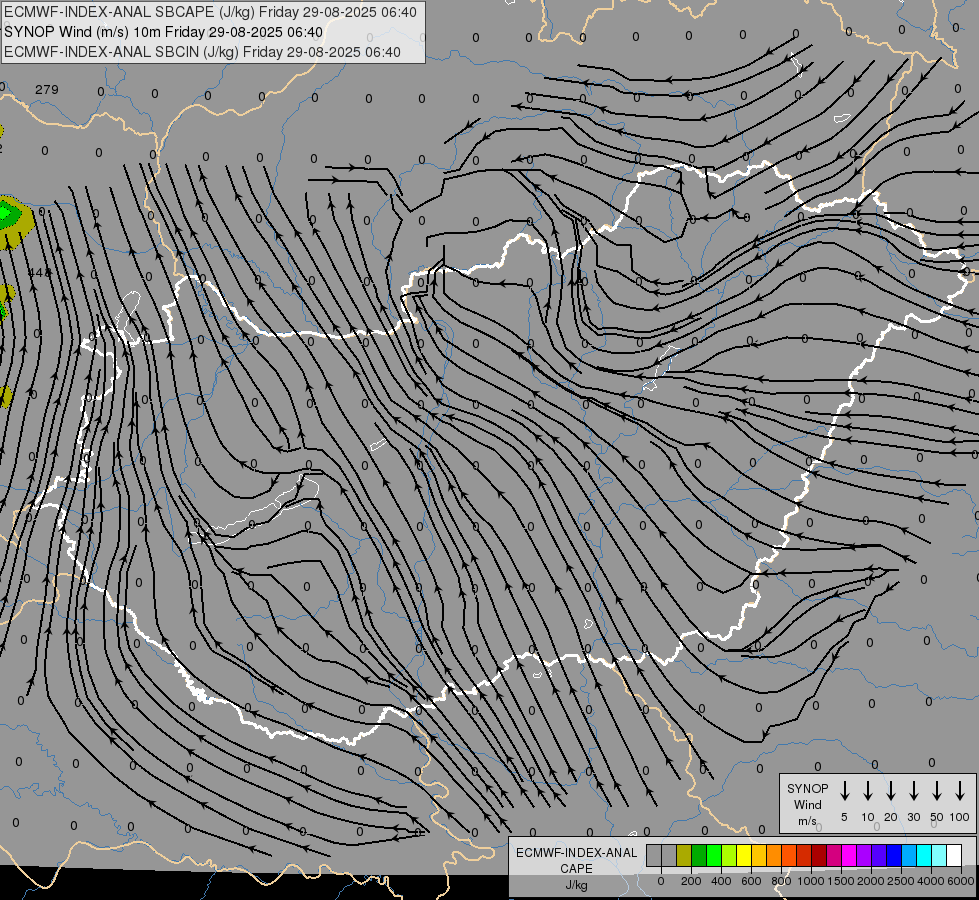Click the 800 tick label on the CAPE scale
The image size is (979, 900).
point(781,881)
